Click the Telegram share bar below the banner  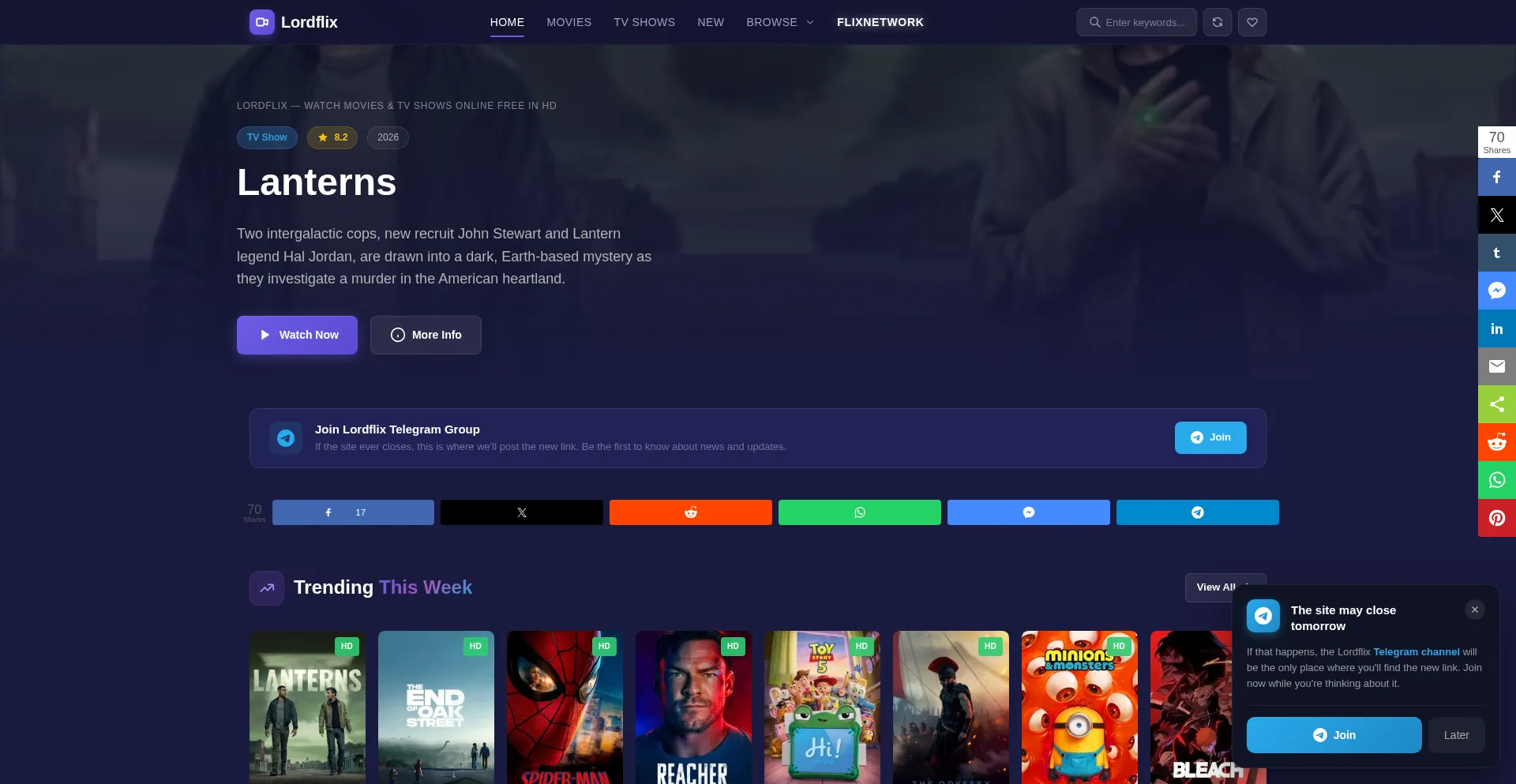(x=1198, y=512)
